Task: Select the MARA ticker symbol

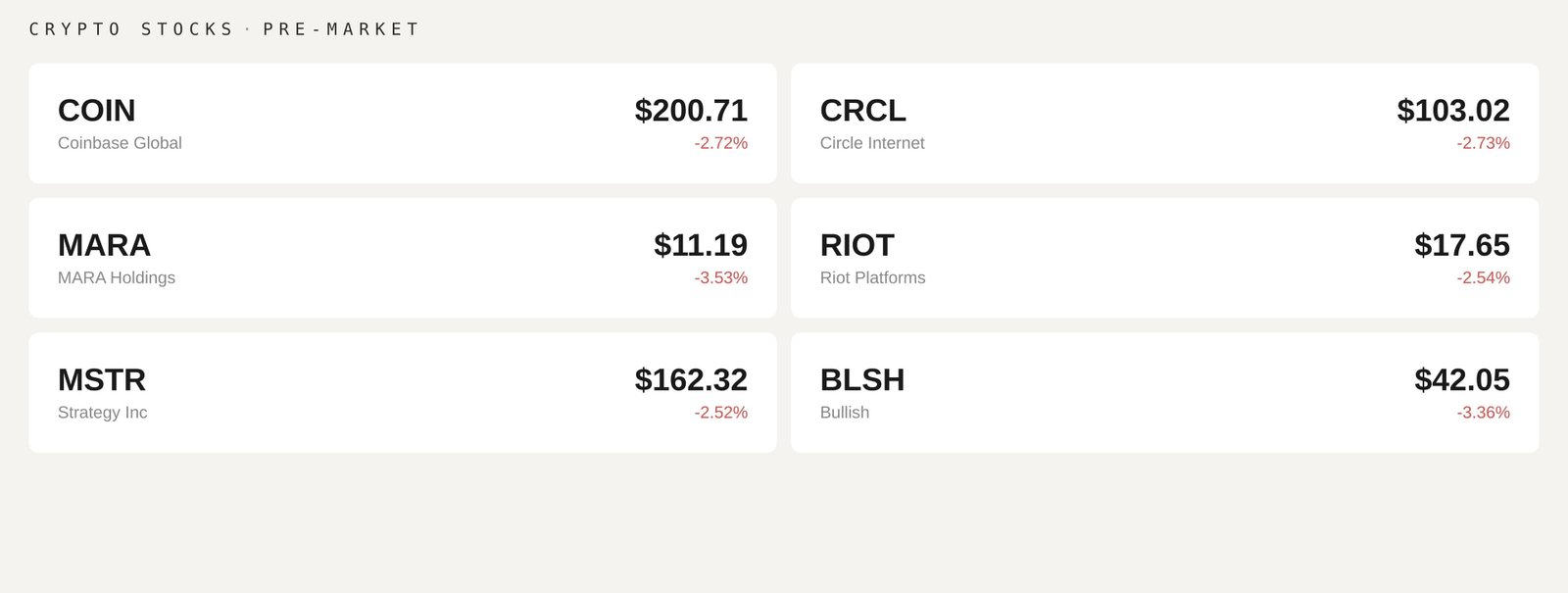Action: 104,246
